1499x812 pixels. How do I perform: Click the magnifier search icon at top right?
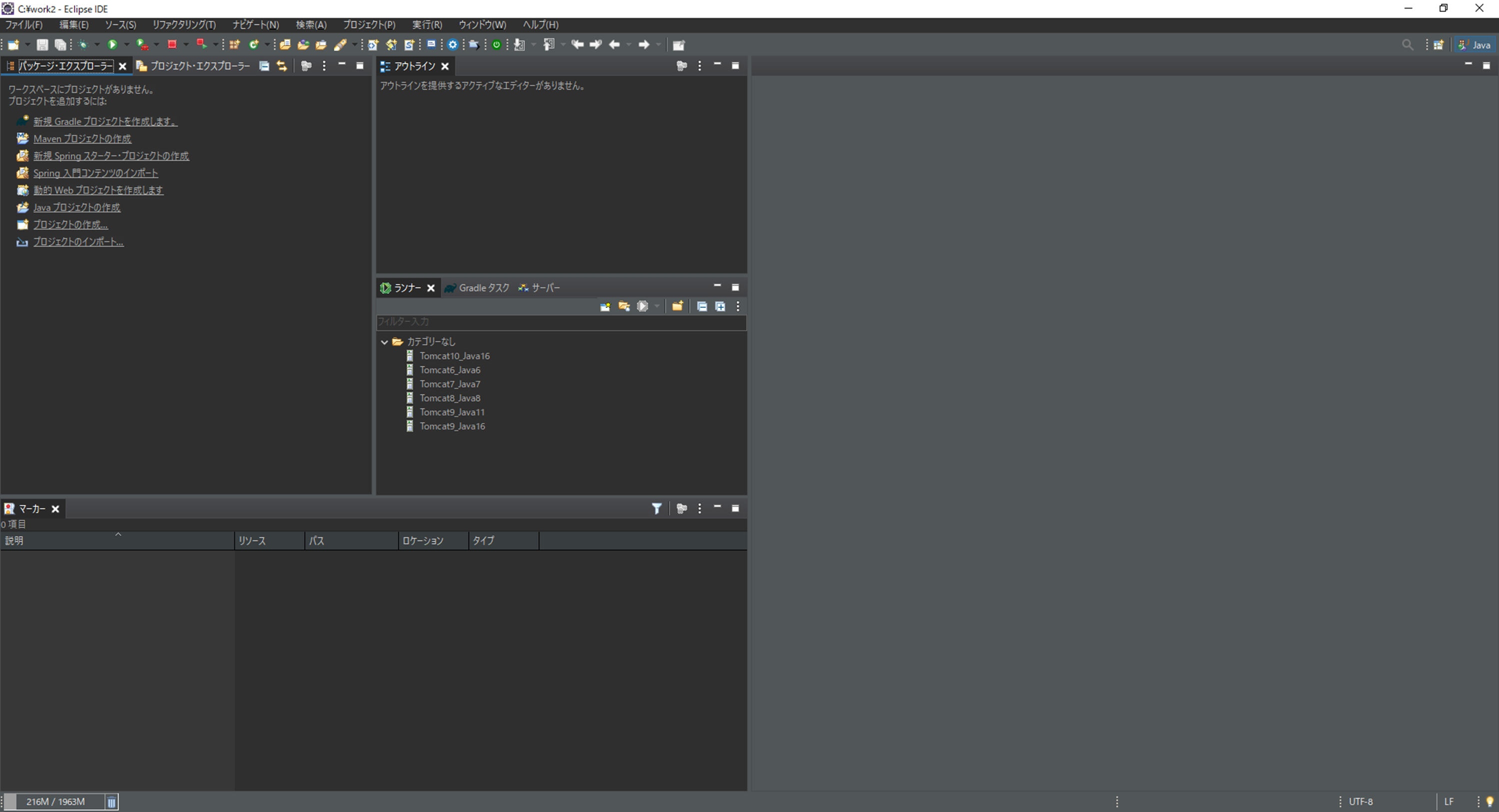(x=1407, y=45)
